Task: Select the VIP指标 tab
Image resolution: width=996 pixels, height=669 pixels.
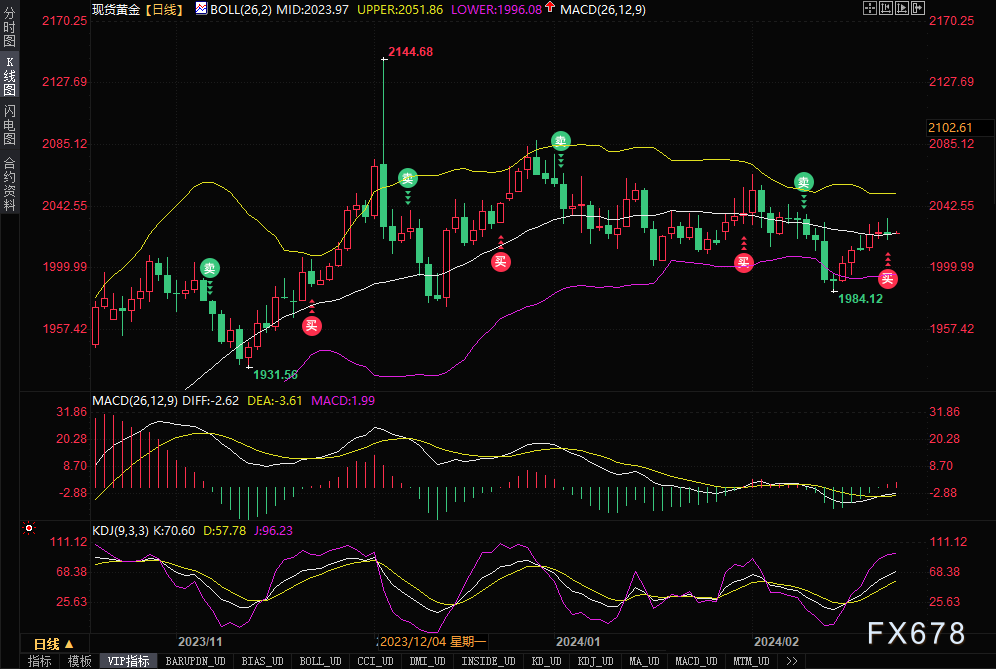Action: 128,661
